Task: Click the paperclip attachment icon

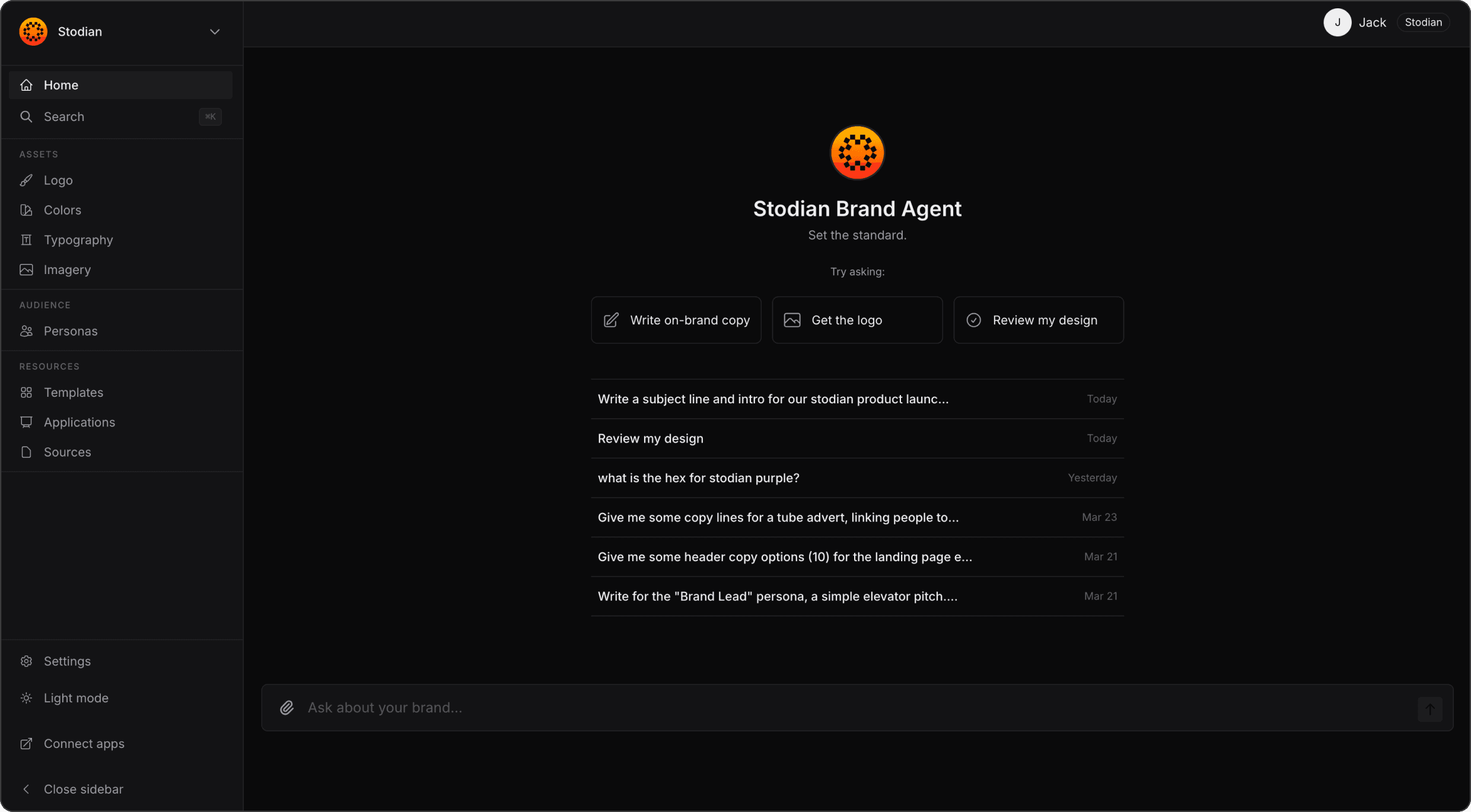Action: click(x=287, y=708)
